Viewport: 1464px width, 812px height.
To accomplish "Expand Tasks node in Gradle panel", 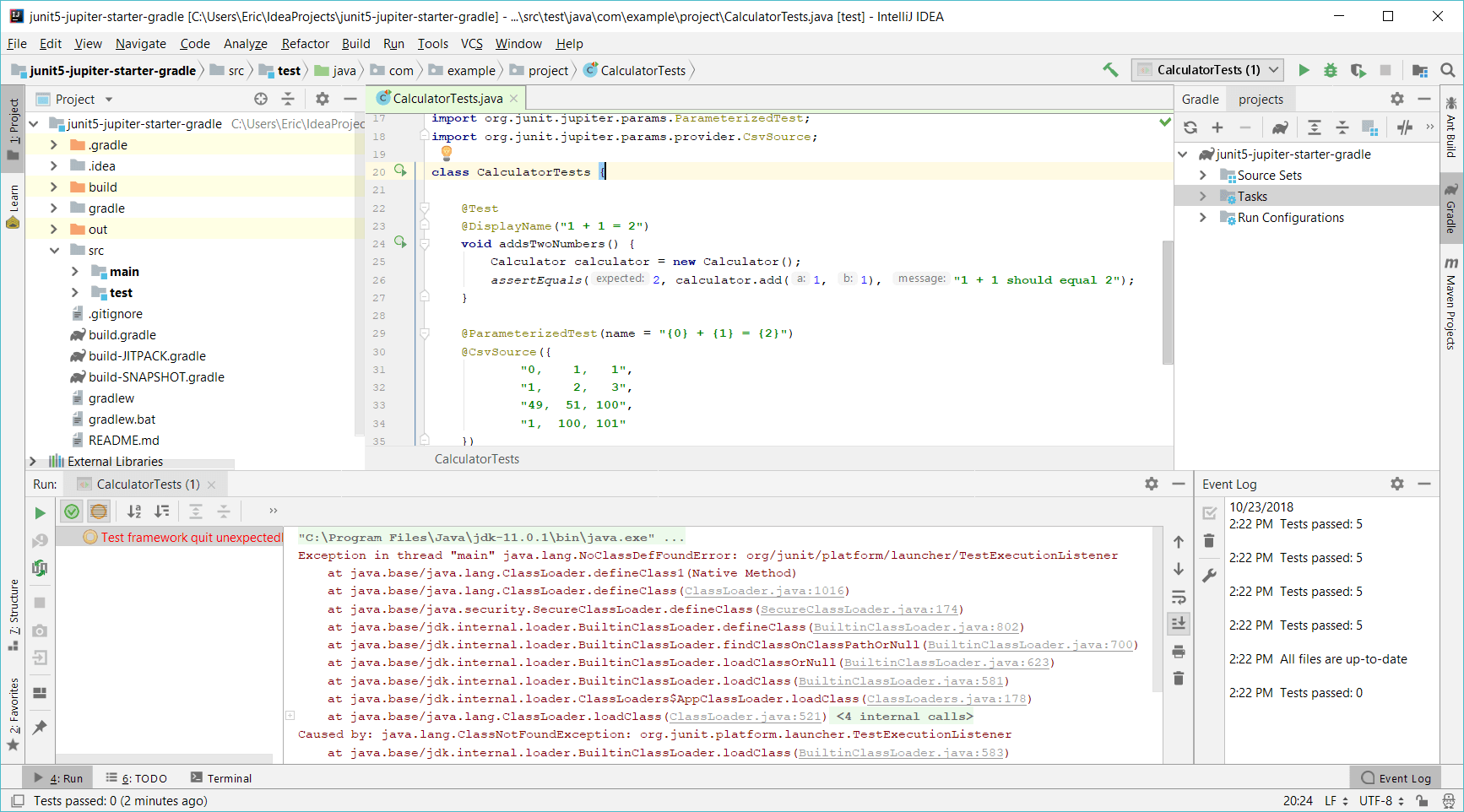I will click(1203, 197).
